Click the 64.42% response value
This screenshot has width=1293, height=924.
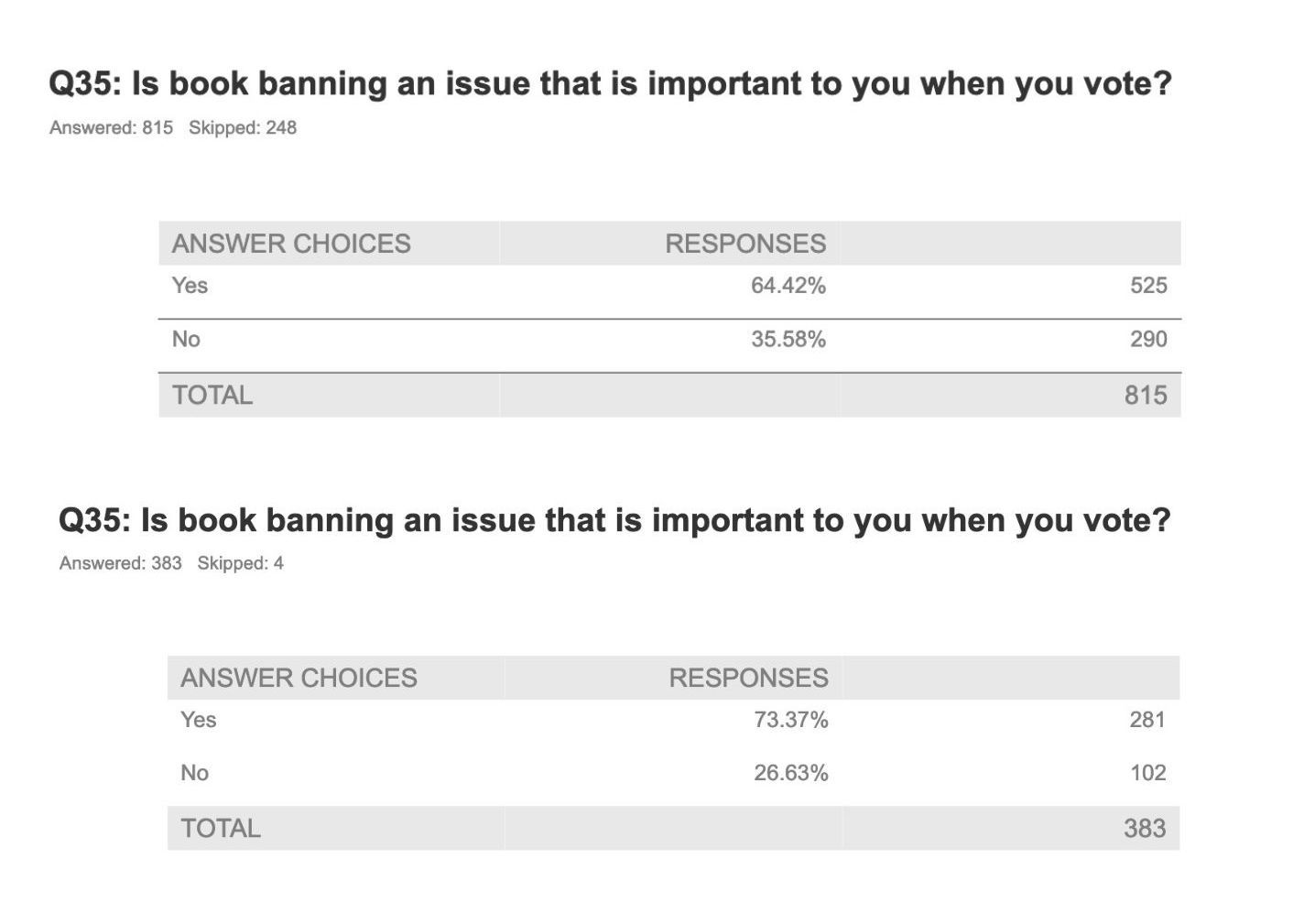(788, 286)
